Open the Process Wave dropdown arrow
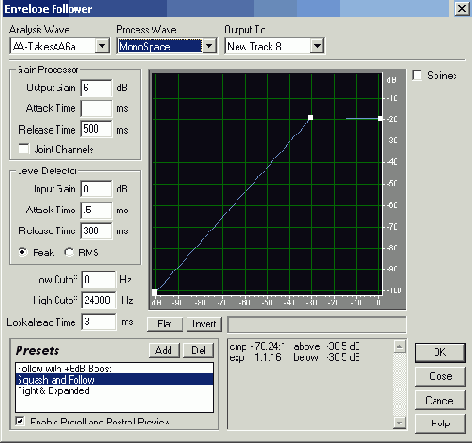472x443 pixels. pos(209,46)
